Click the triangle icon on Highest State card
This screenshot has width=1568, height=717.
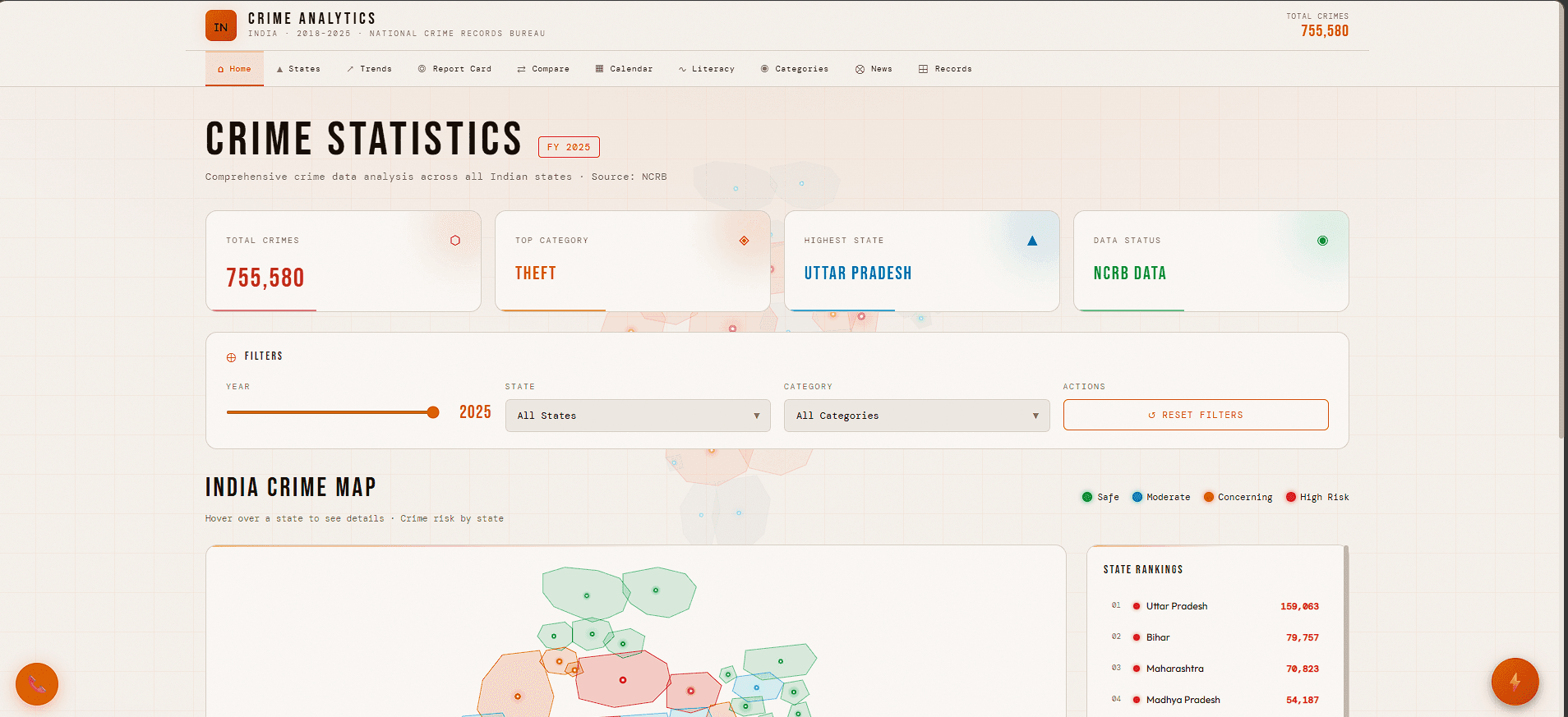coord(1032,241)
